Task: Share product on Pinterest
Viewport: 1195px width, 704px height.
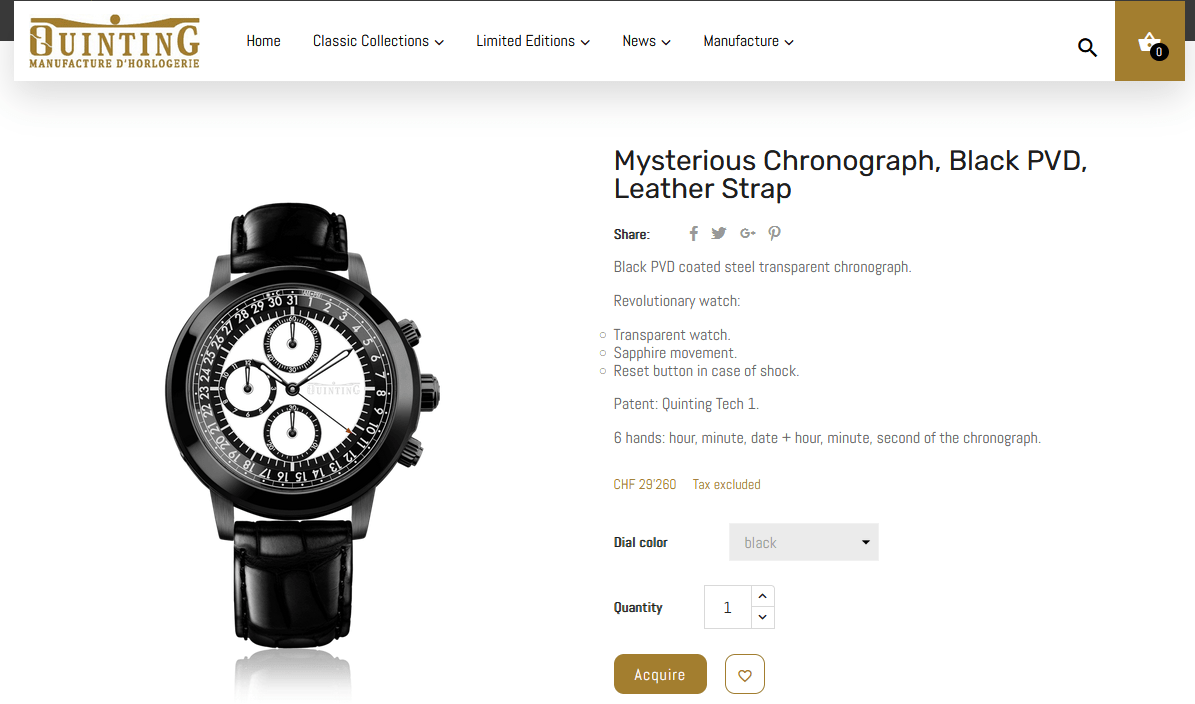Action: point(774,234)
